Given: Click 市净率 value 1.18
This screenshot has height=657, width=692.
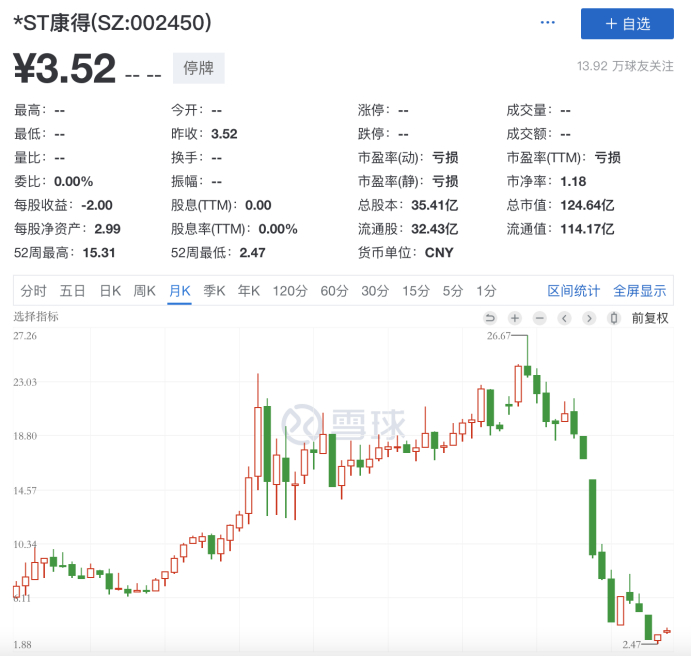Looking at the screenshot, I should click(x=573, y=181).
